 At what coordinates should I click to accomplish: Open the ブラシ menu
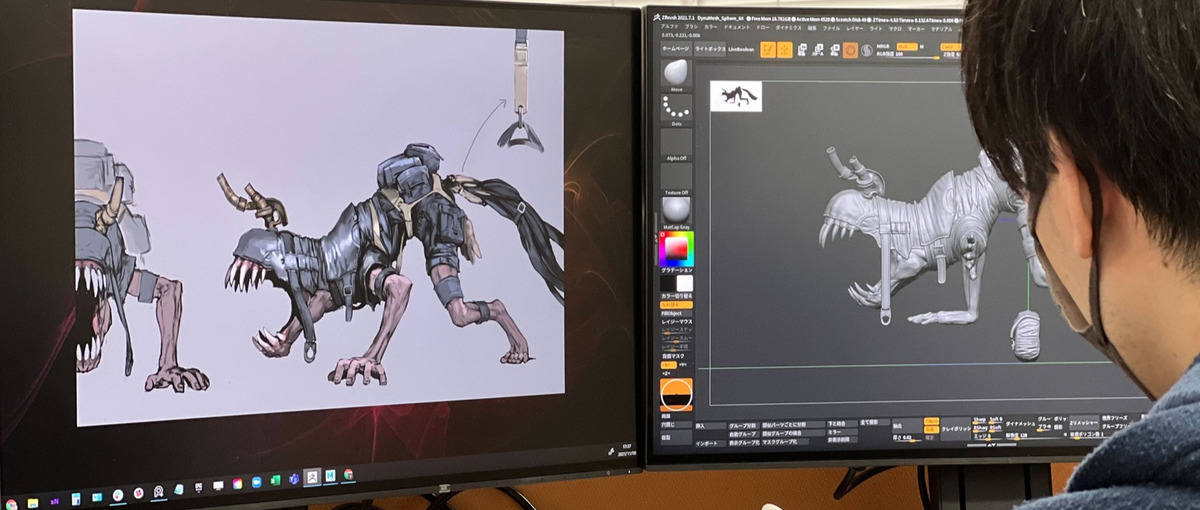[x=691, y=27]
